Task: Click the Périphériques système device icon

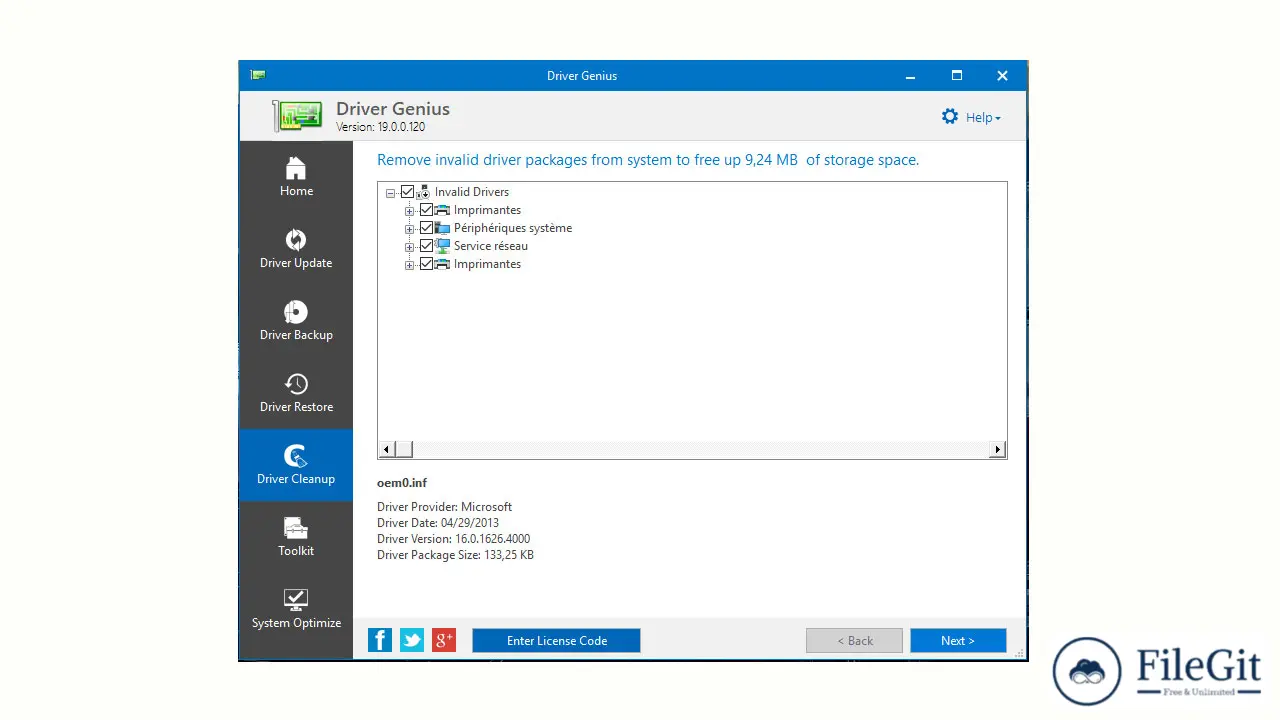Action: [x=442, y=228]
